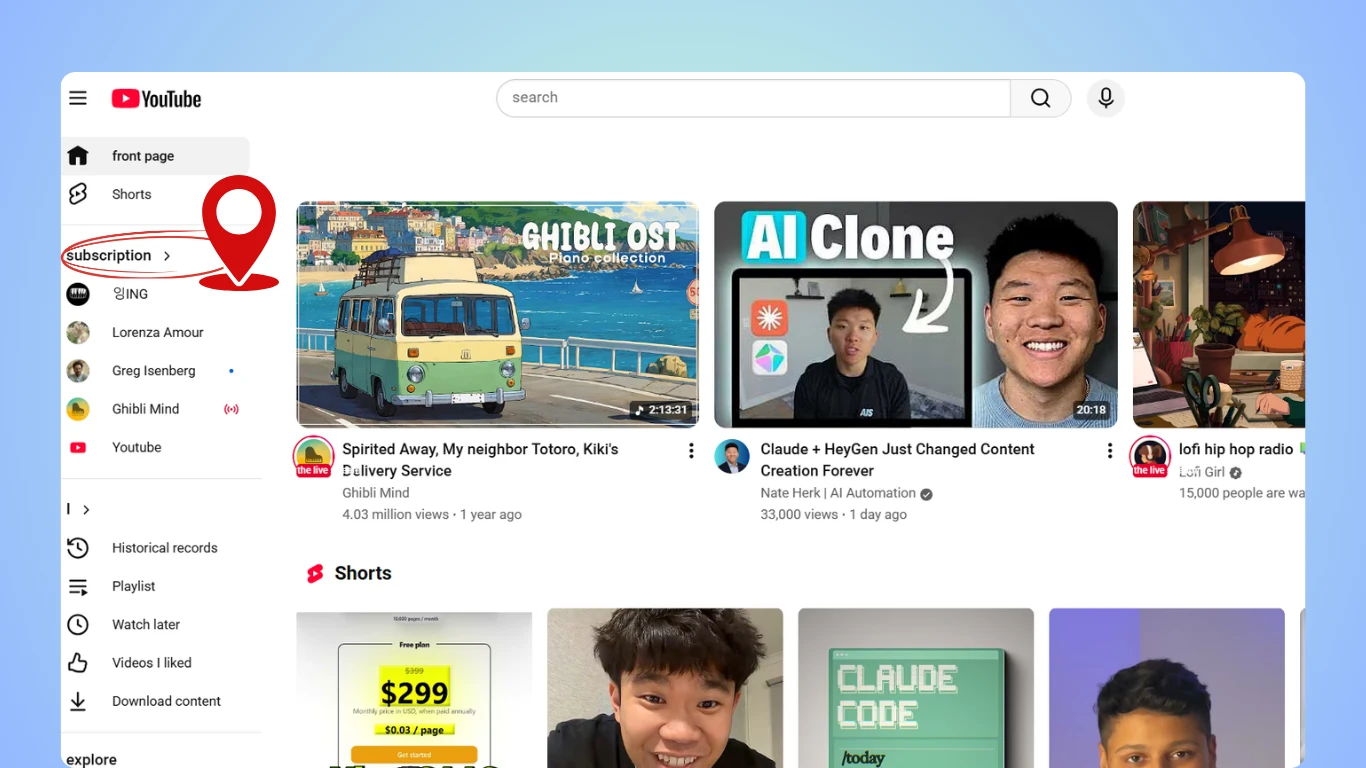Screen dimensions: 1366x768
Task: Open the Claude Code short thumbnail
Action: coord(915,688)
